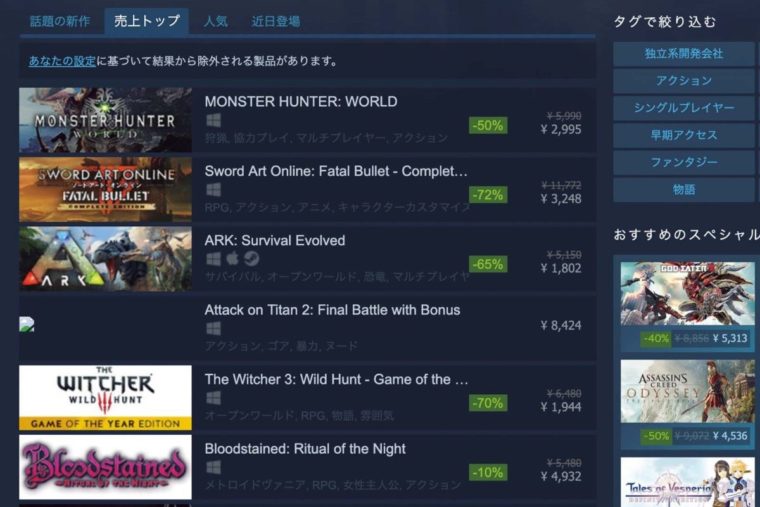The width and height of the screenshot is (760, 507).
Task: Switch to the 話題の新作 tab
Action: [60, 21]
